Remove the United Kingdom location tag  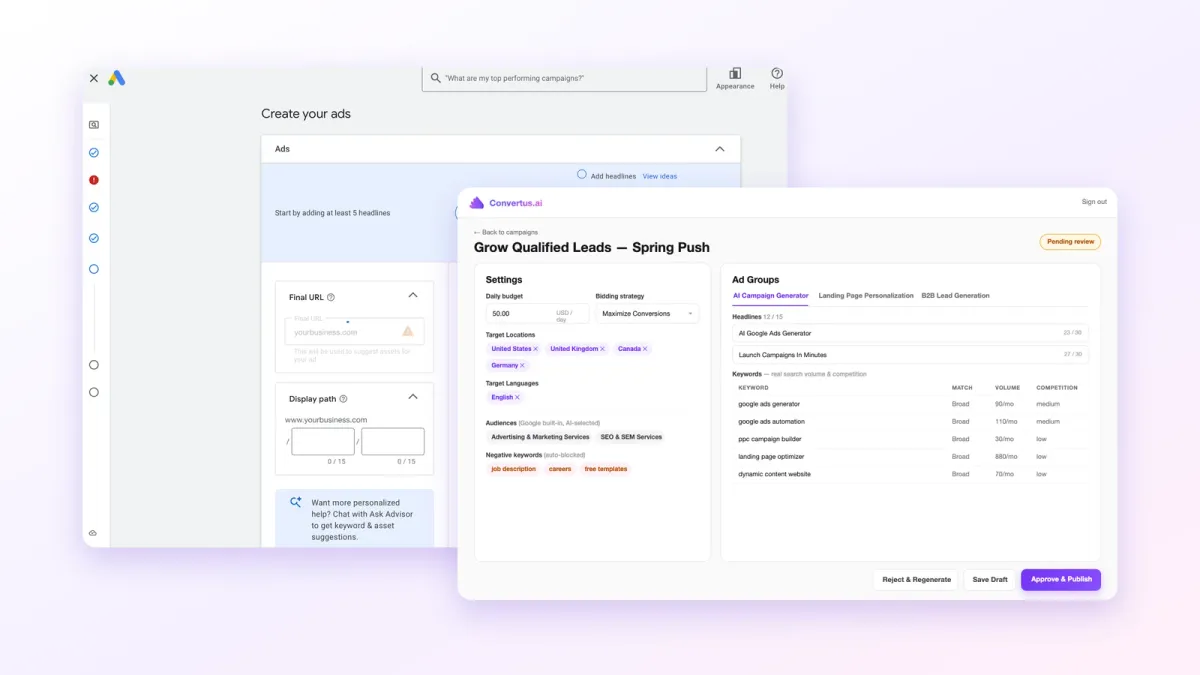(x=602, y=349)
